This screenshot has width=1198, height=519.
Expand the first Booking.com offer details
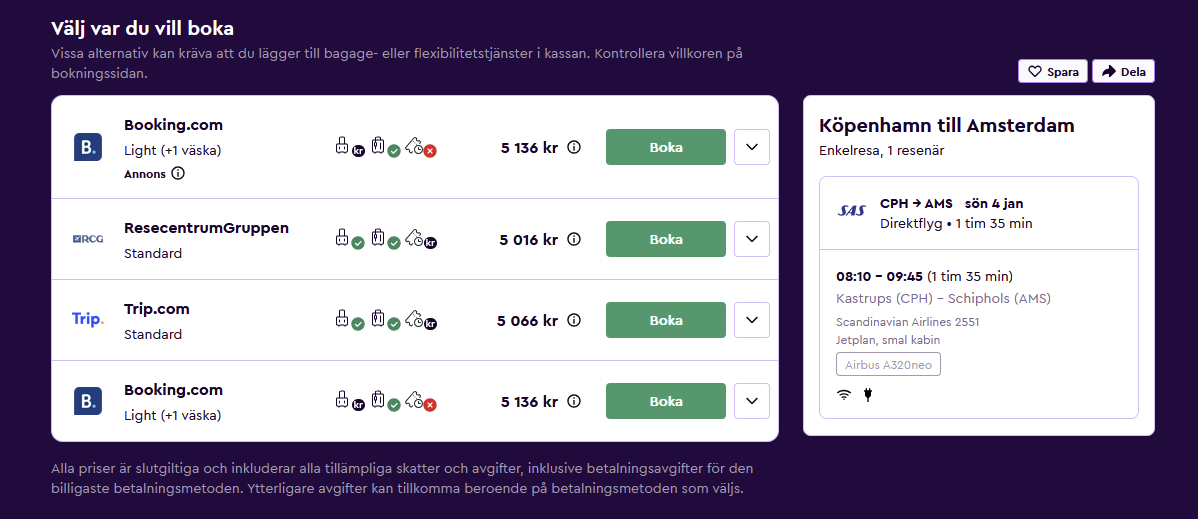click(752, 148)
